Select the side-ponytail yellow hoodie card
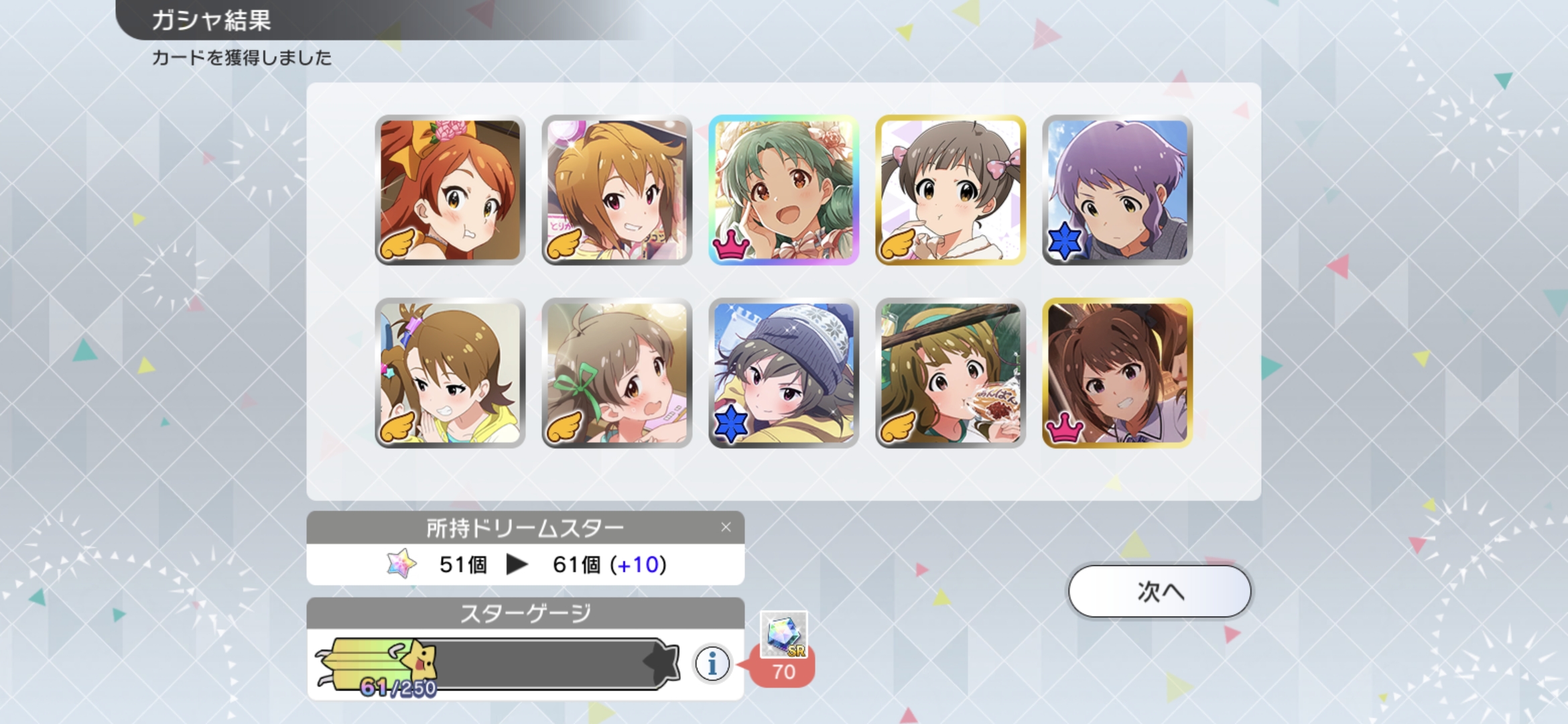Viewport: 1568px width, 724px height. tap(450, 373)
